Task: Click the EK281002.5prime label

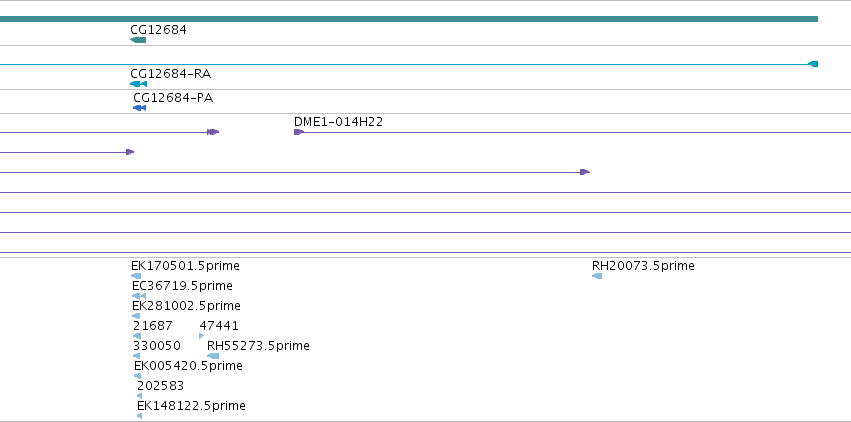Action: (186, 306)
